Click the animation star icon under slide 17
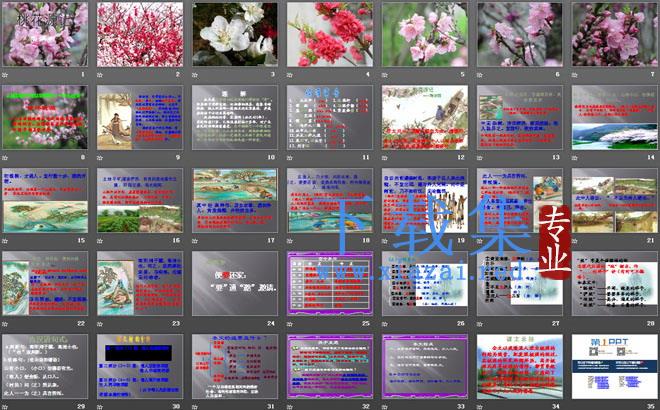Image resolution: width=660 pixels, height=410 pixels. coord(195,241)
